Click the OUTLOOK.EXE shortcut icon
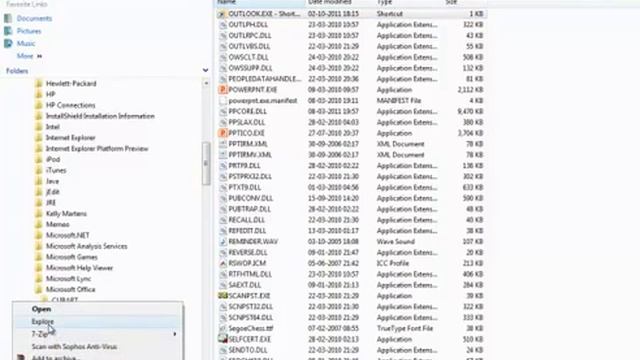 pos(222,14)
